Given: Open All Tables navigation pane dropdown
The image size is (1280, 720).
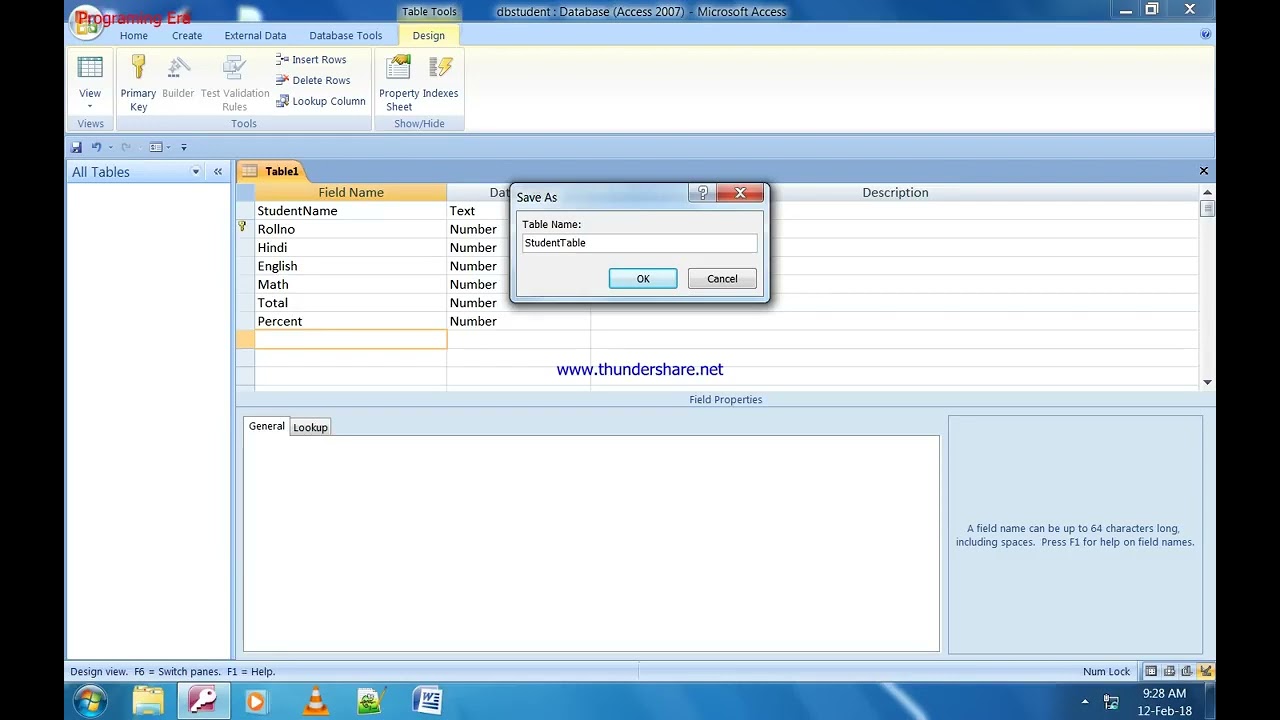Looking at the screenshot, I should [x=196, y=172].
